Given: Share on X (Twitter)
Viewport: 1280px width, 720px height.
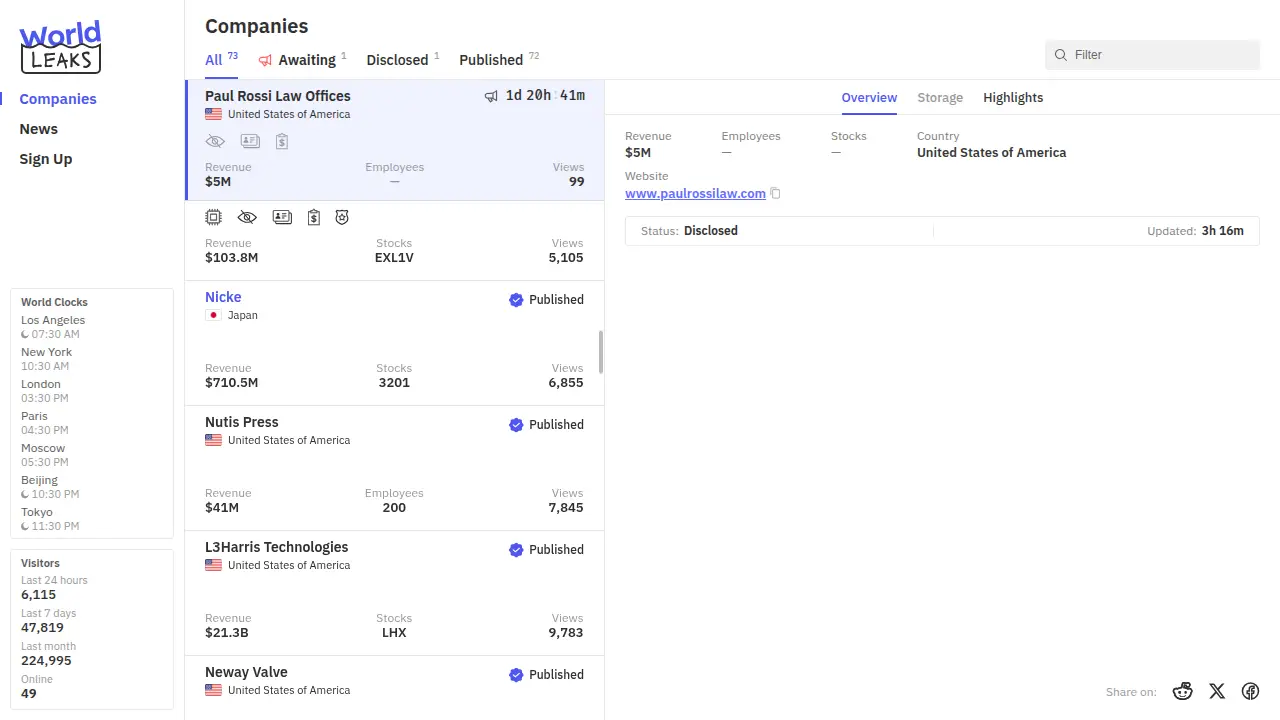Looking at the screenshot, I should (1216, 691).
